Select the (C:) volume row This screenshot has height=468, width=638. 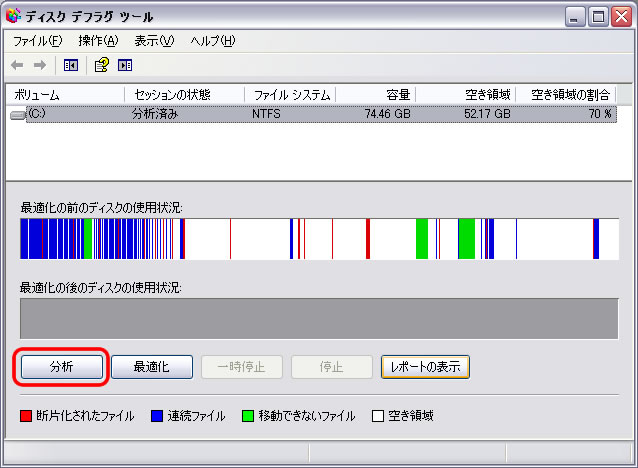point(312,114)
